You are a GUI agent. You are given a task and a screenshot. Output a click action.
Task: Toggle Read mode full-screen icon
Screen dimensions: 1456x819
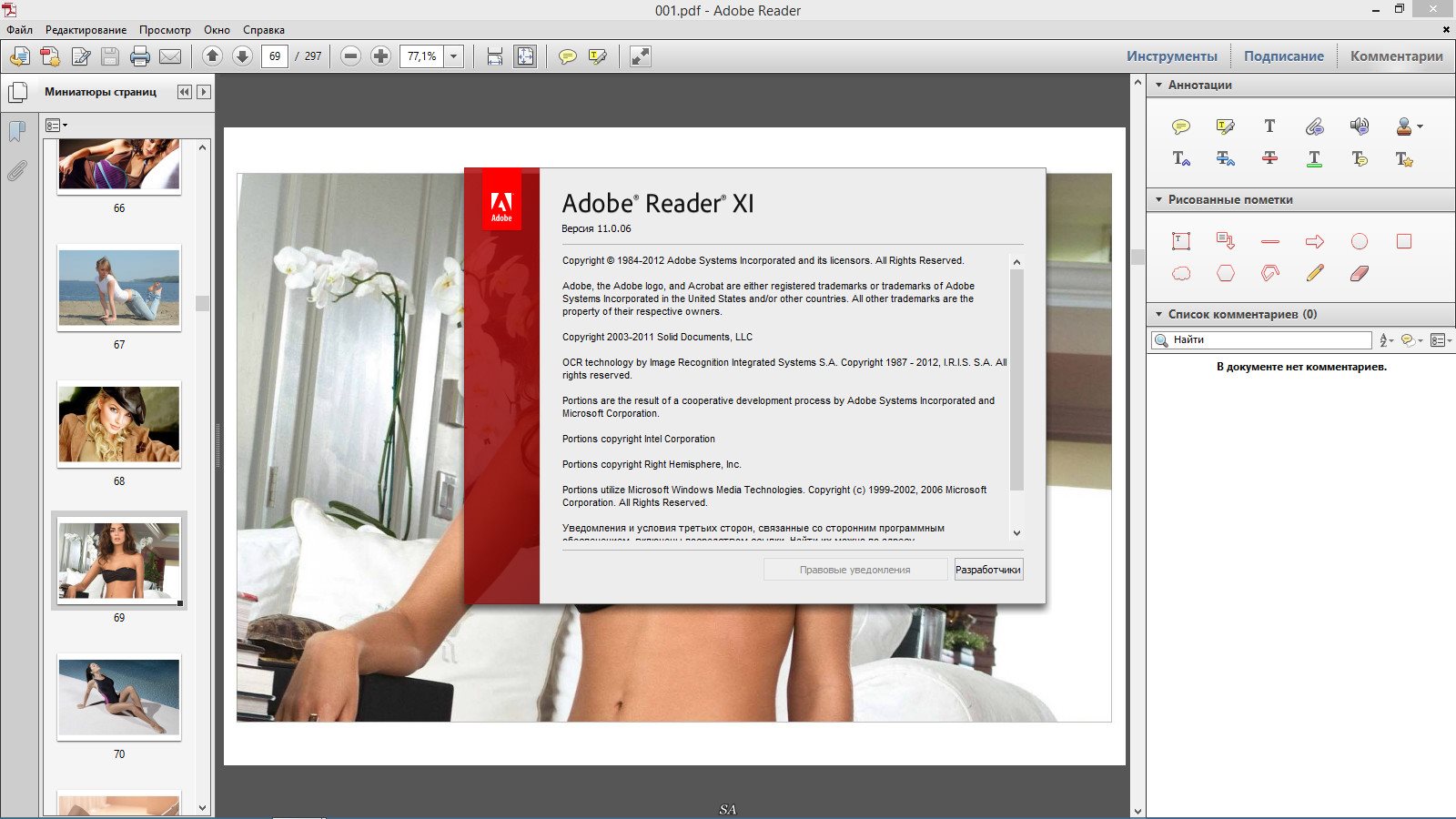[641, 56]
